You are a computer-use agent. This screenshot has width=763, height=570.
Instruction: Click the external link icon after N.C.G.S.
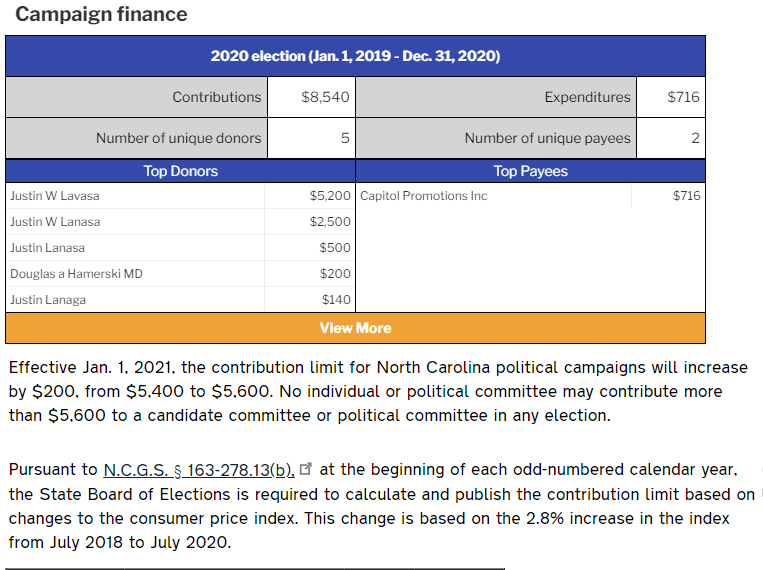coord(306,469)
